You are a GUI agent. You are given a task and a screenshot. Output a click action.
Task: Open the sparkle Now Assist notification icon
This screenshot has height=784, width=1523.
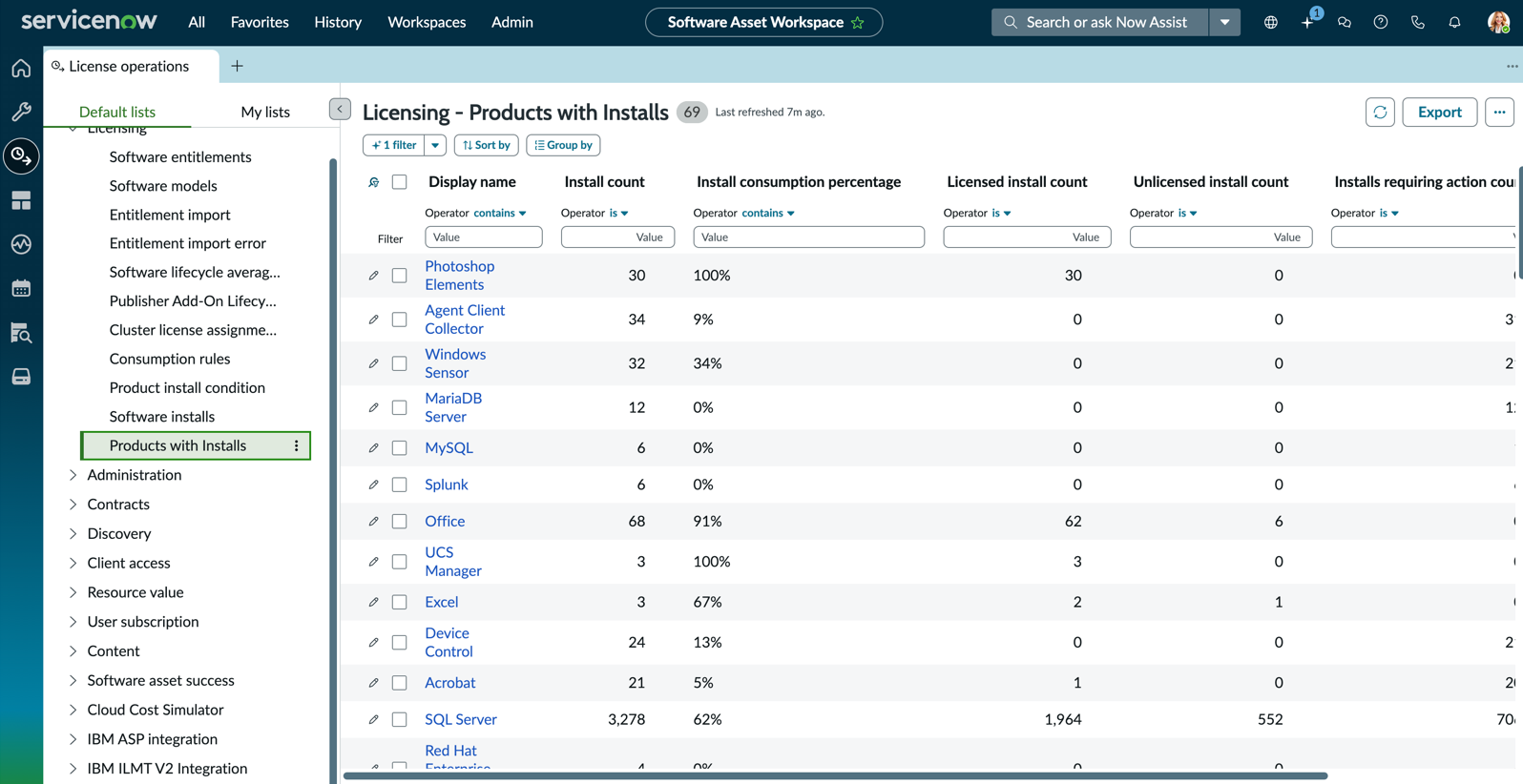(1308, 21)
